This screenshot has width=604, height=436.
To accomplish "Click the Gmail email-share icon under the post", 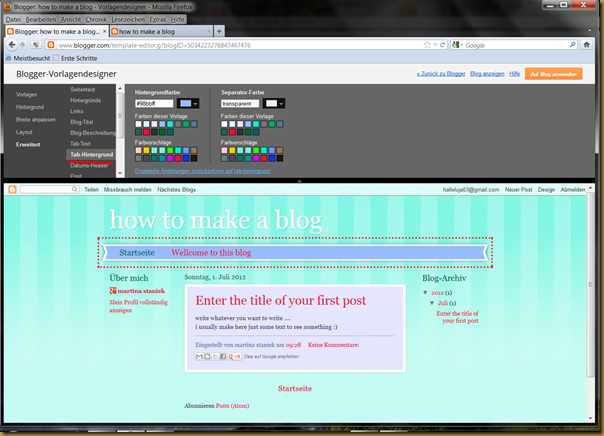I will coord(199,357).
